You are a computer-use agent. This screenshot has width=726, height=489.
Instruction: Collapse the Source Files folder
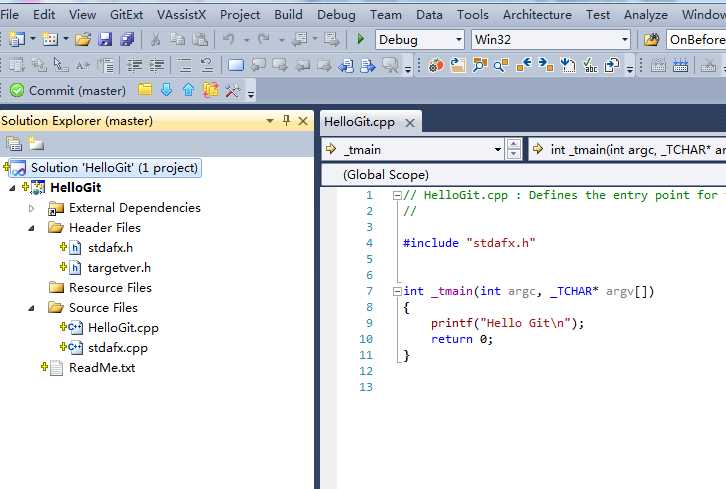(x=31, y=308)
